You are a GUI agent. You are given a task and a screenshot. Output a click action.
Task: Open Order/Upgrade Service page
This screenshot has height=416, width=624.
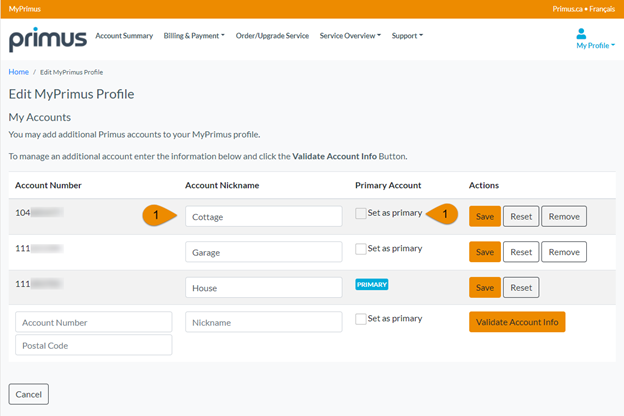point(272,36)
